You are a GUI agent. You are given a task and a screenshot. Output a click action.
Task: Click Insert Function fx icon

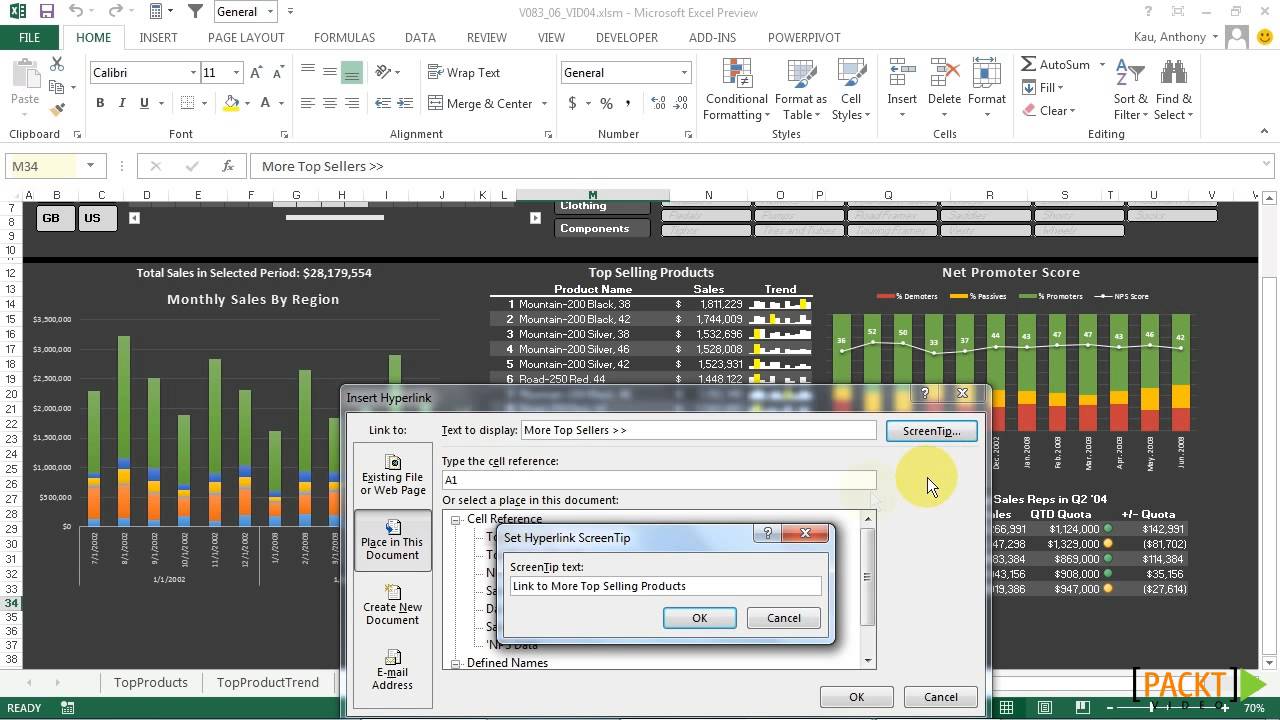click(x=227, y=166)
